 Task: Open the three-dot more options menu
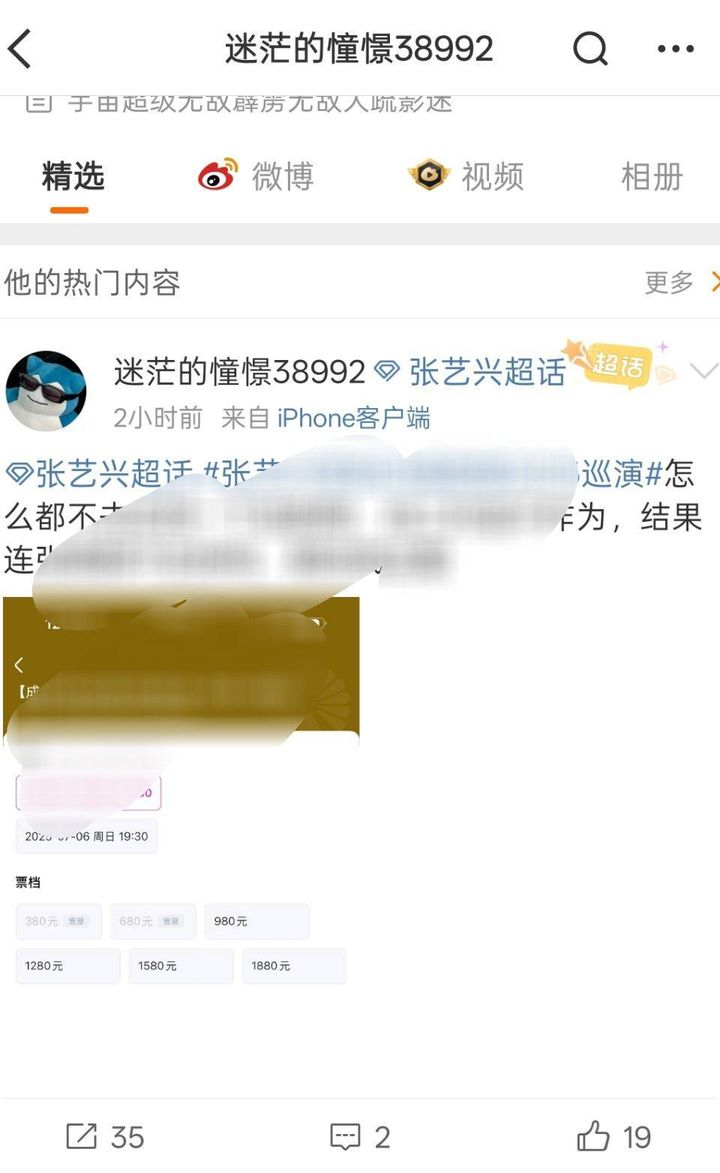[x=676, y=49]
